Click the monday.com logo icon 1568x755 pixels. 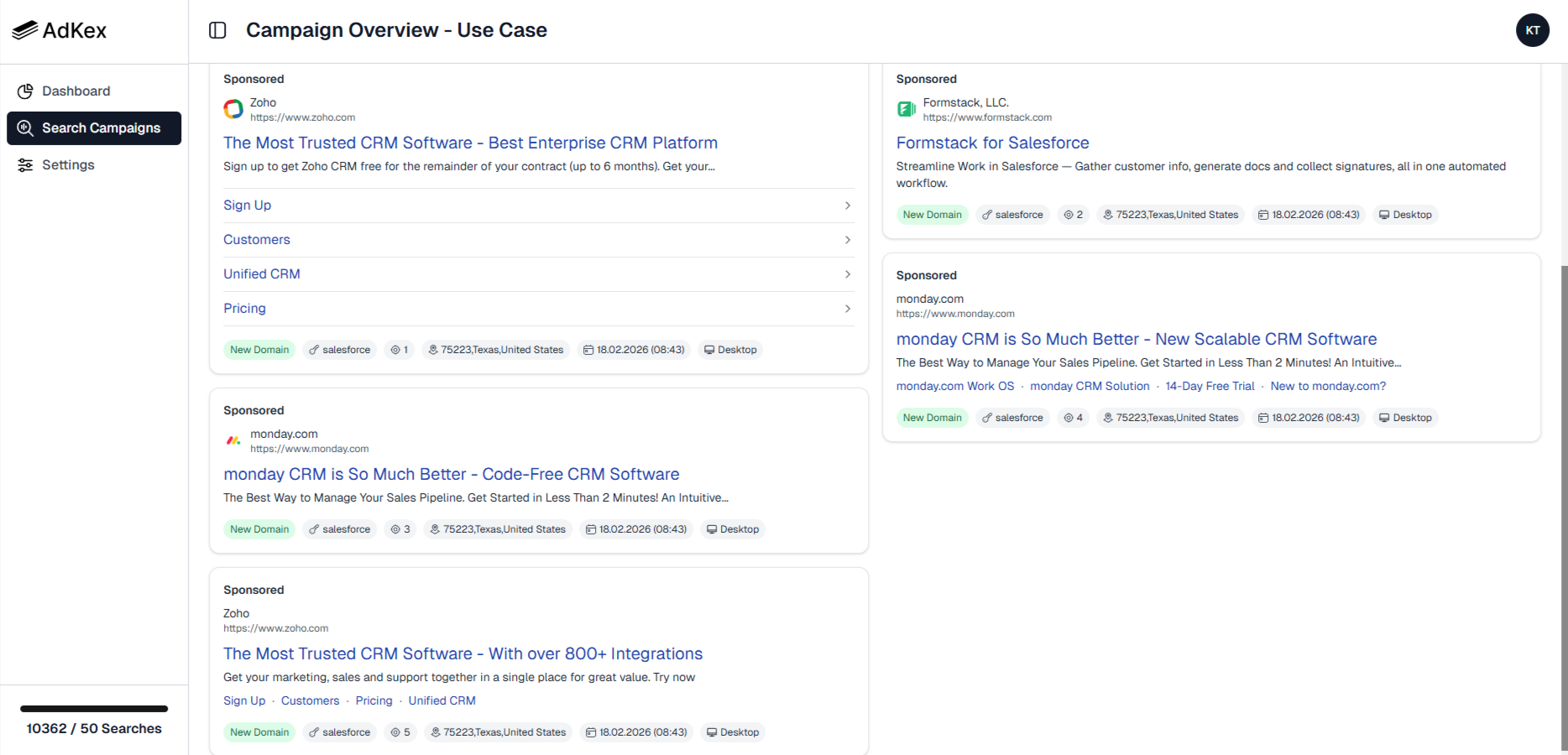(233, 440)
